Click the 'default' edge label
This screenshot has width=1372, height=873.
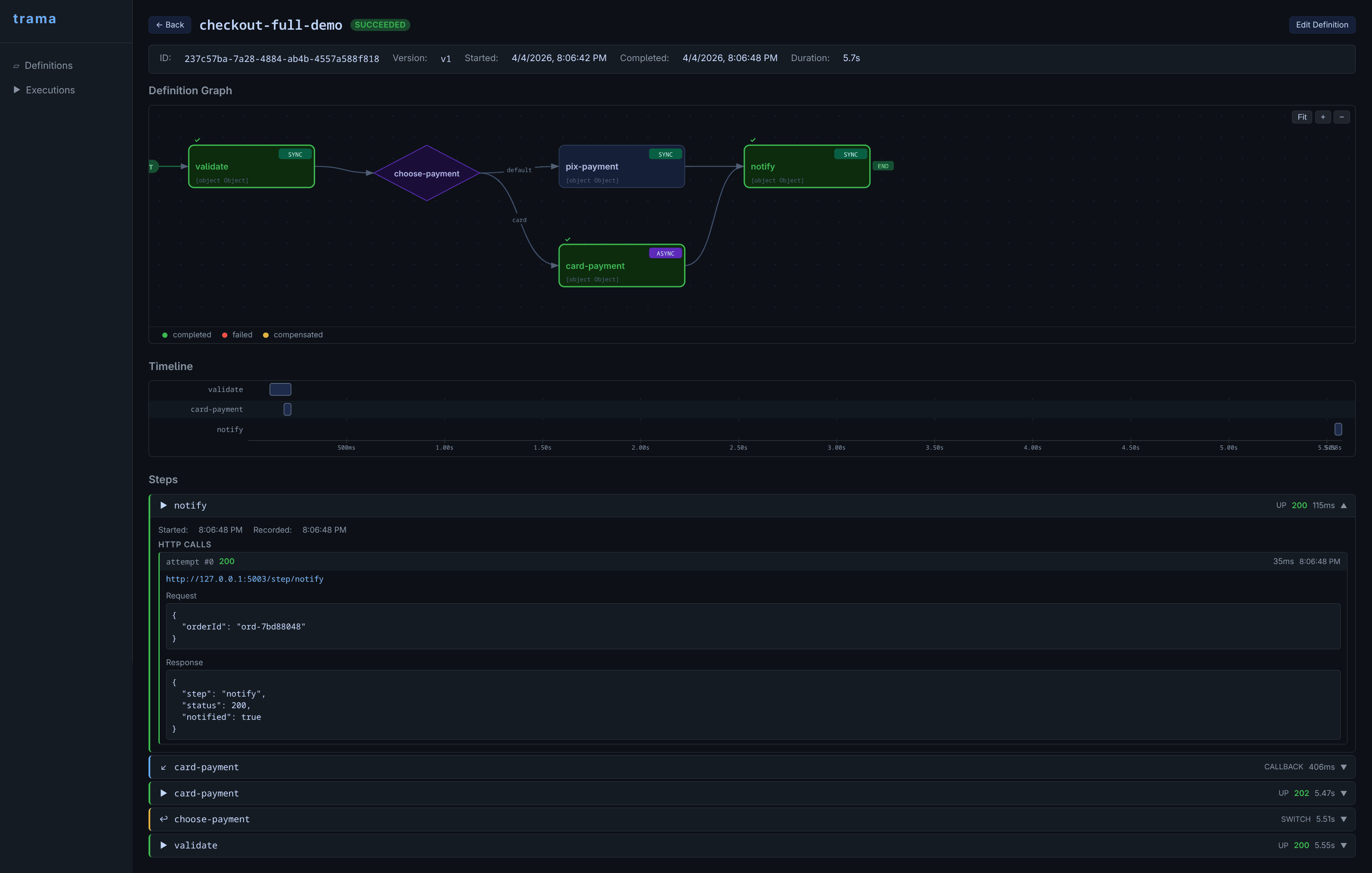[519, 170]
